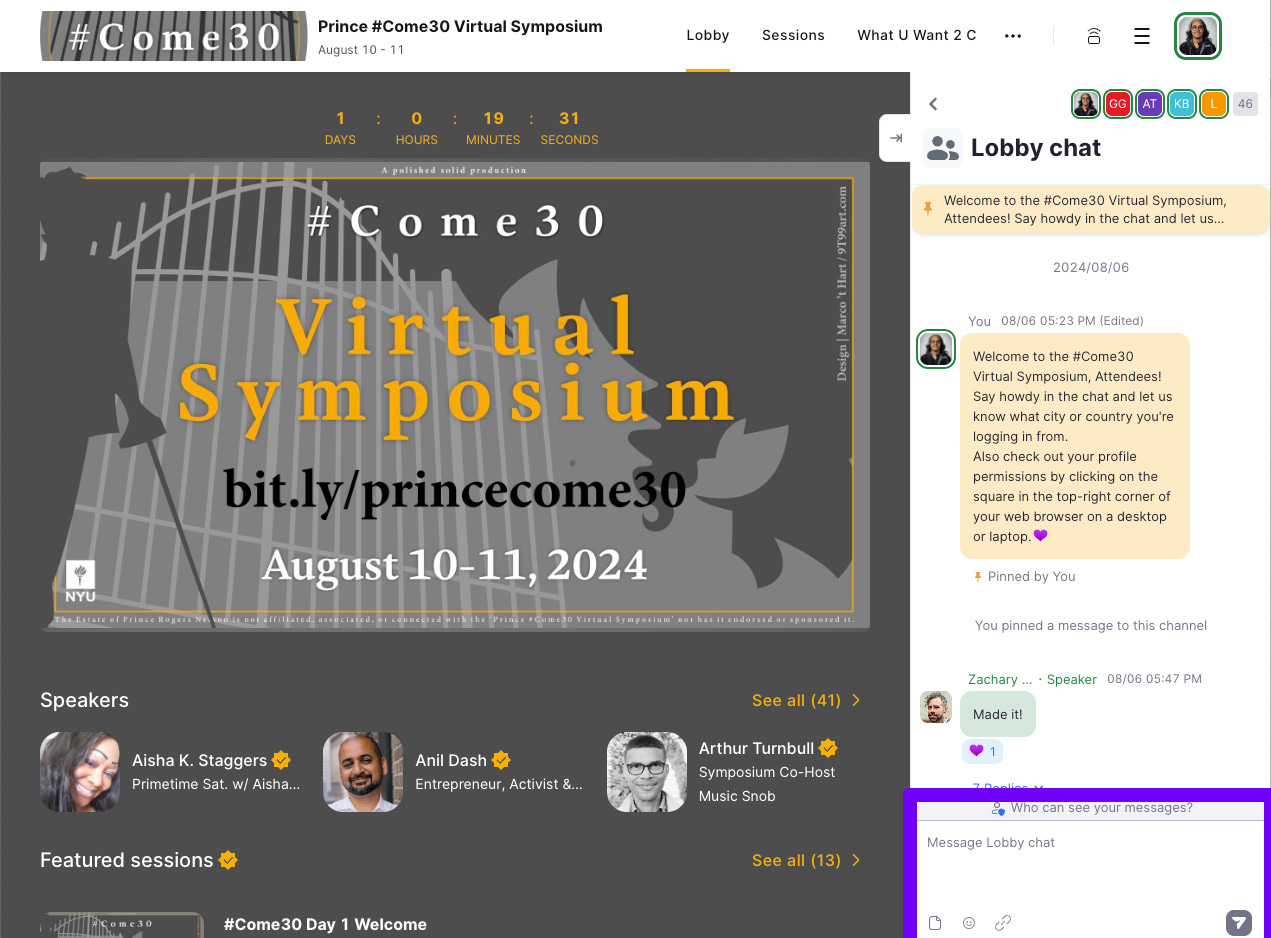The height and width of the screenshot is (938, 1271).
Task: Click the Made it! message bubble
Action: [998, 715]
